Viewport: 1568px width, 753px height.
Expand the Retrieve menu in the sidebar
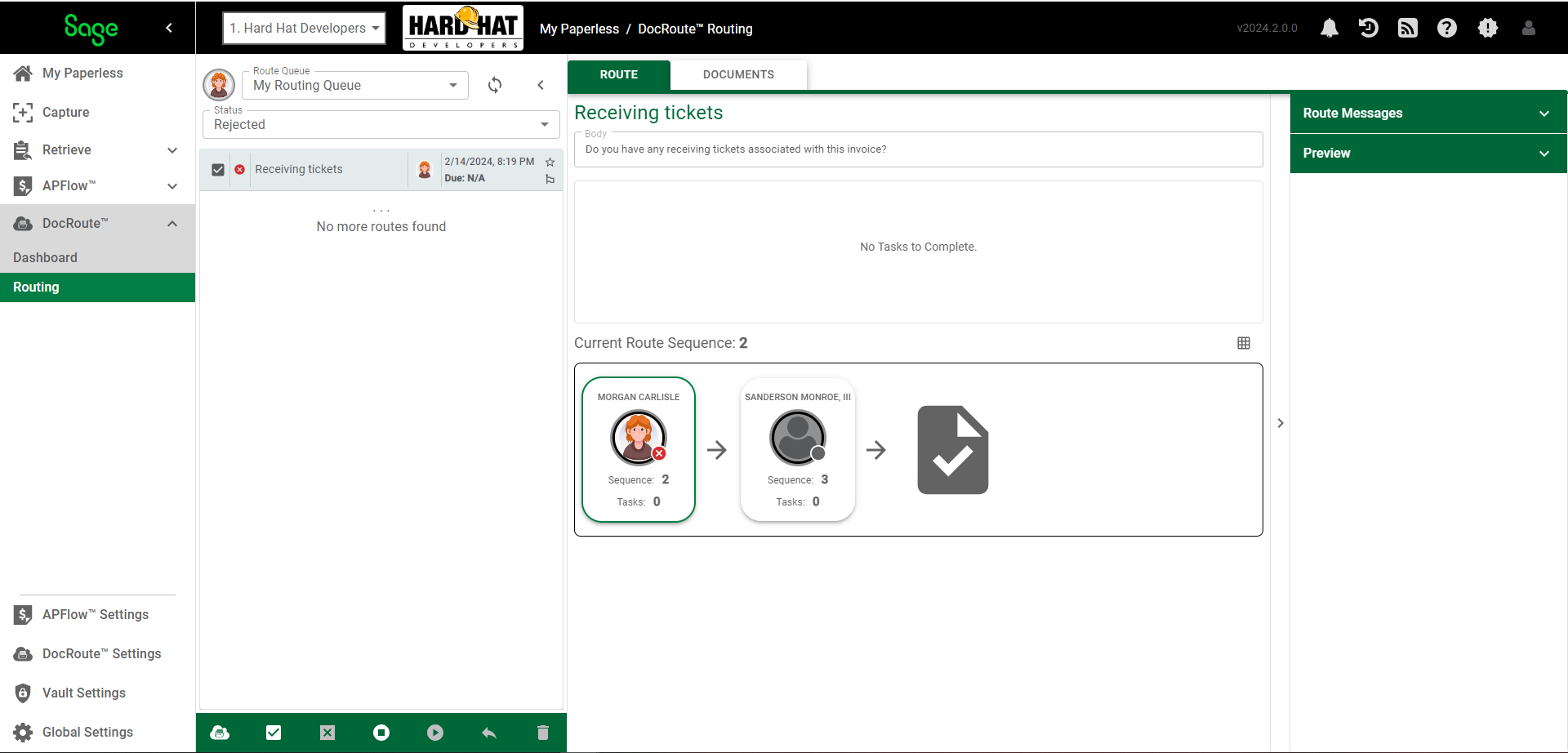pyautogui.click(x=172, y=150)
